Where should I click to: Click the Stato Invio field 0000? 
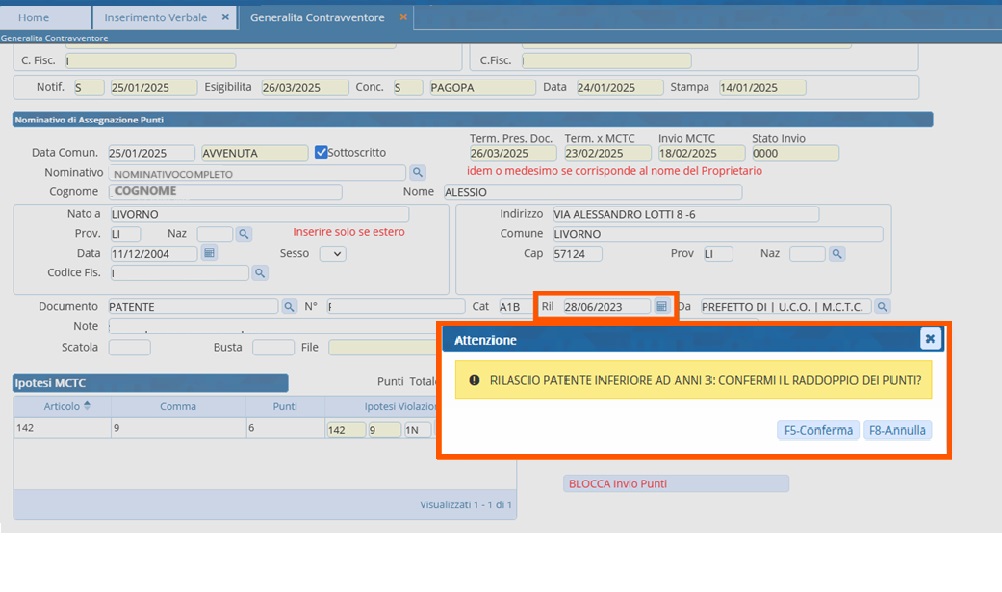click(x=795, y=153)
